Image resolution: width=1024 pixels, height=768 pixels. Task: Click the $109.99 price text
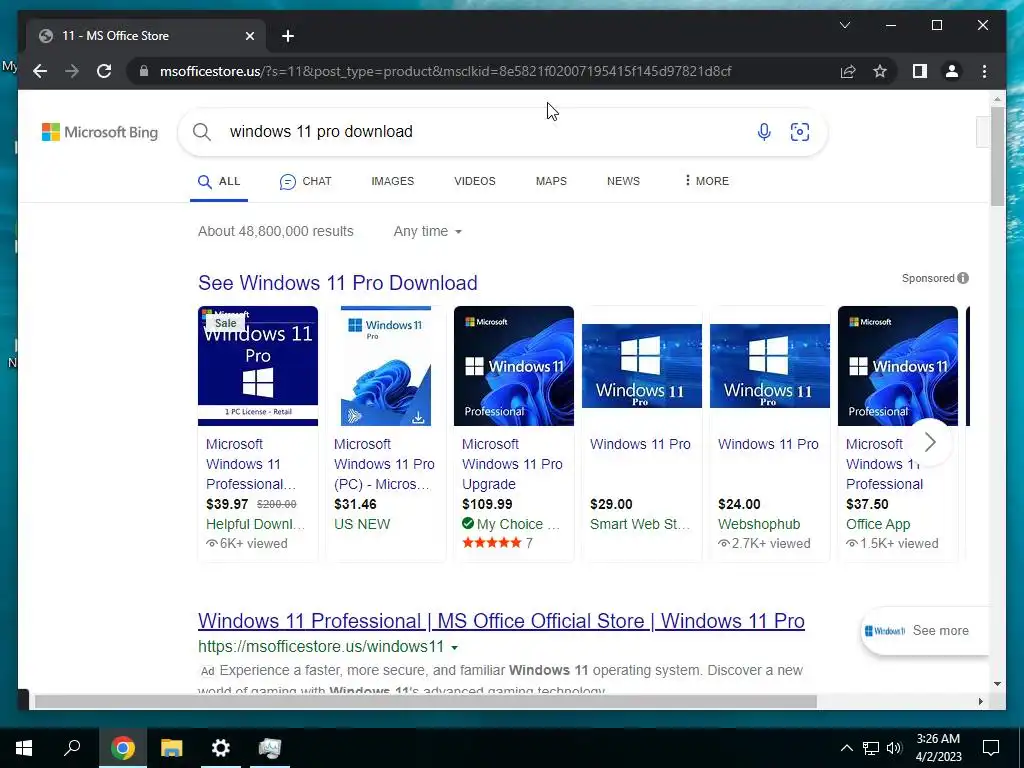[487, 504]
